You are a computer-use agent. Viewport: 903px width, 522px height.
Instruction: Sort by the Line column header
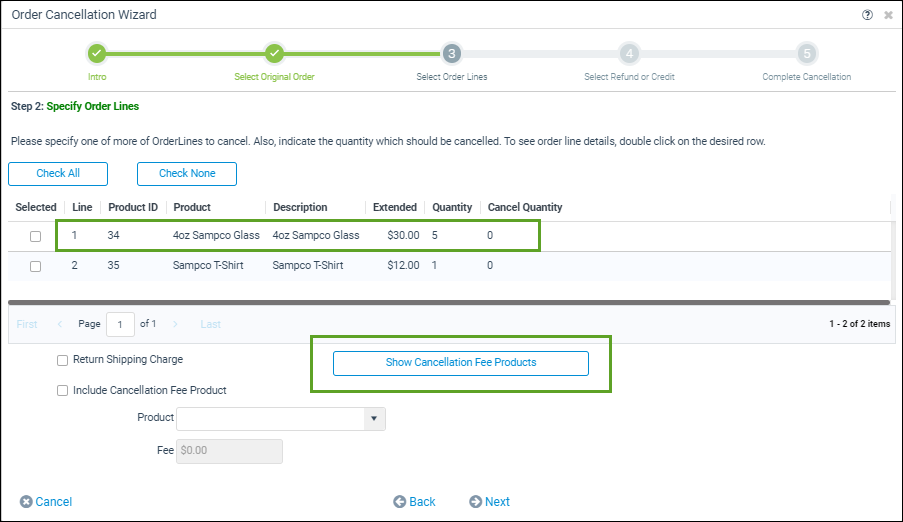(x=82, y=207)
